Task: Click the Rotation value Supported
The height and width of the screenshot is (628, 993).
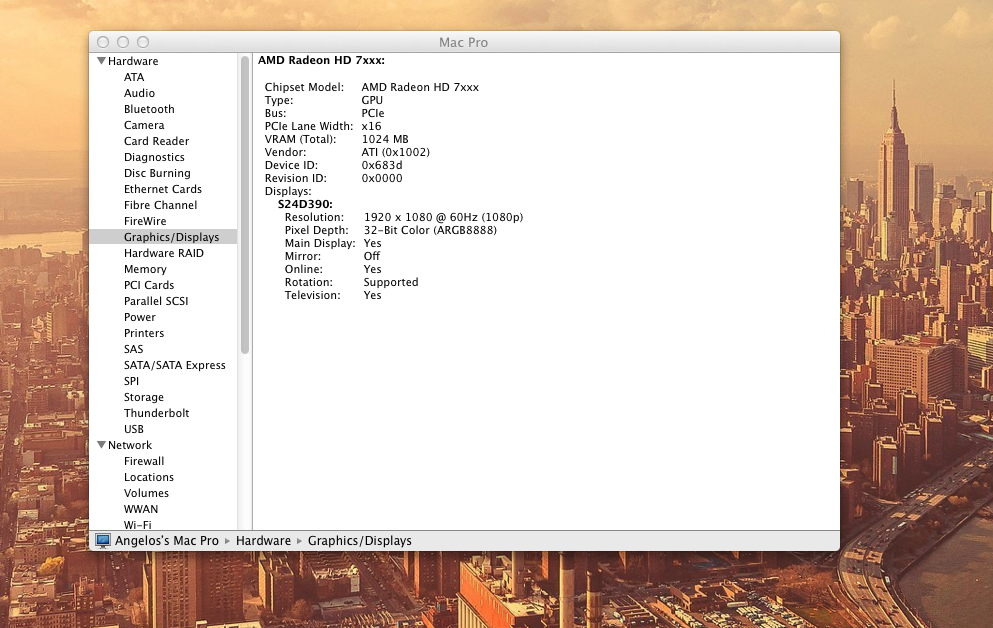Action: (391, 282)
